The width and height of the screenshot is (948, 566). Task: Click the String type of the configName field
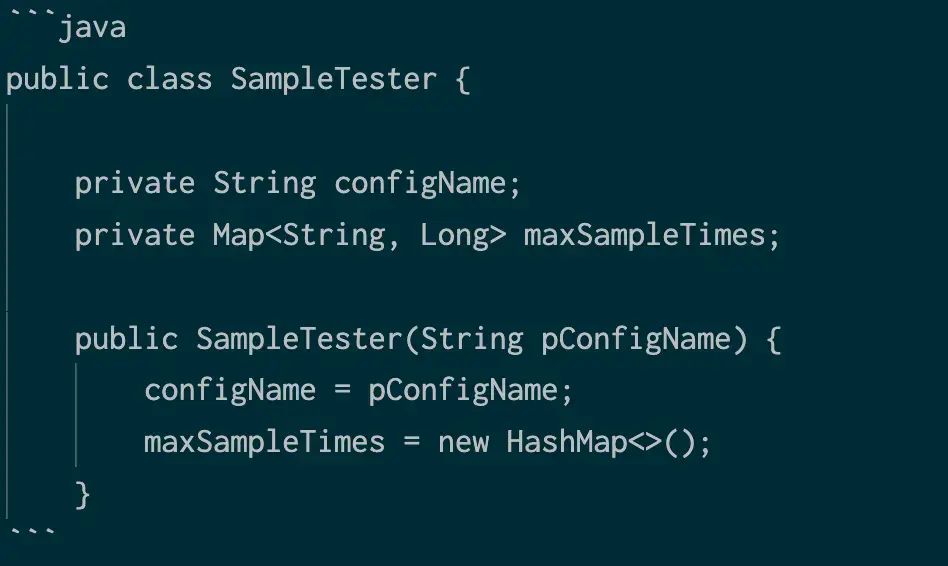click(264, 183)
